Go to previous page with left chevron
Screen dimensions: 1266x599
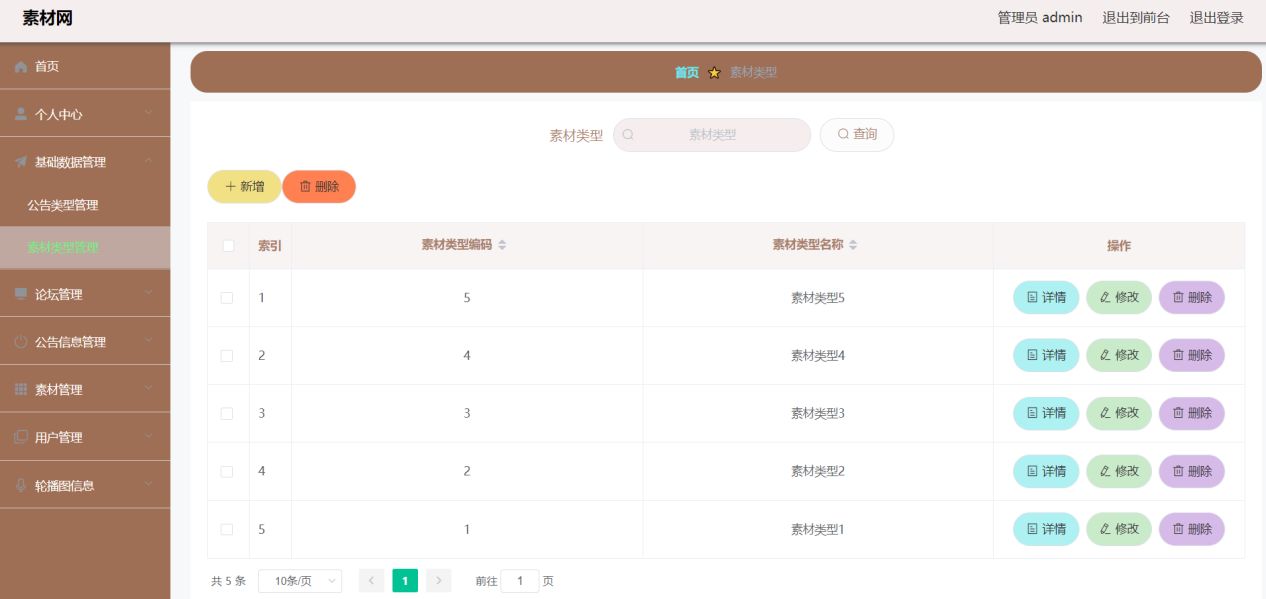pyautogui.click(x=371, y=581)
